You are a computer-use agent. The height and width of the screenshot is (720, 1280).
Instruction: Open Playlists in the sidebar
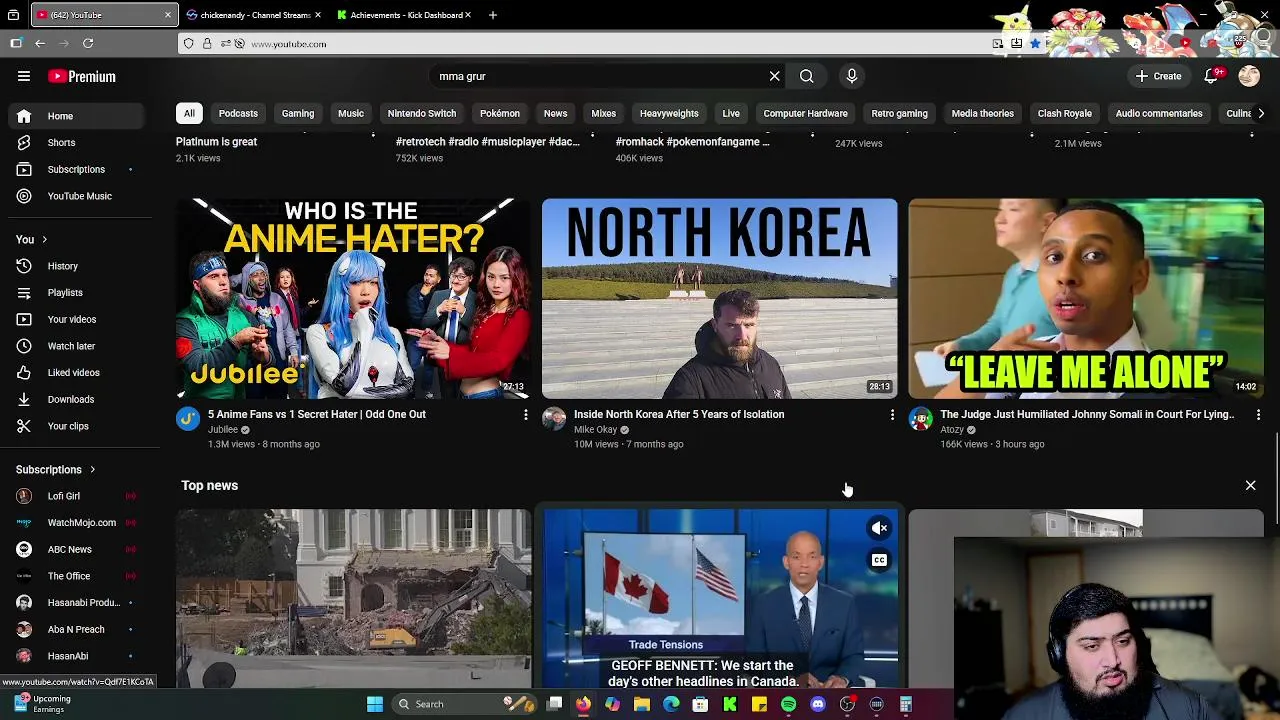[75, 292]
